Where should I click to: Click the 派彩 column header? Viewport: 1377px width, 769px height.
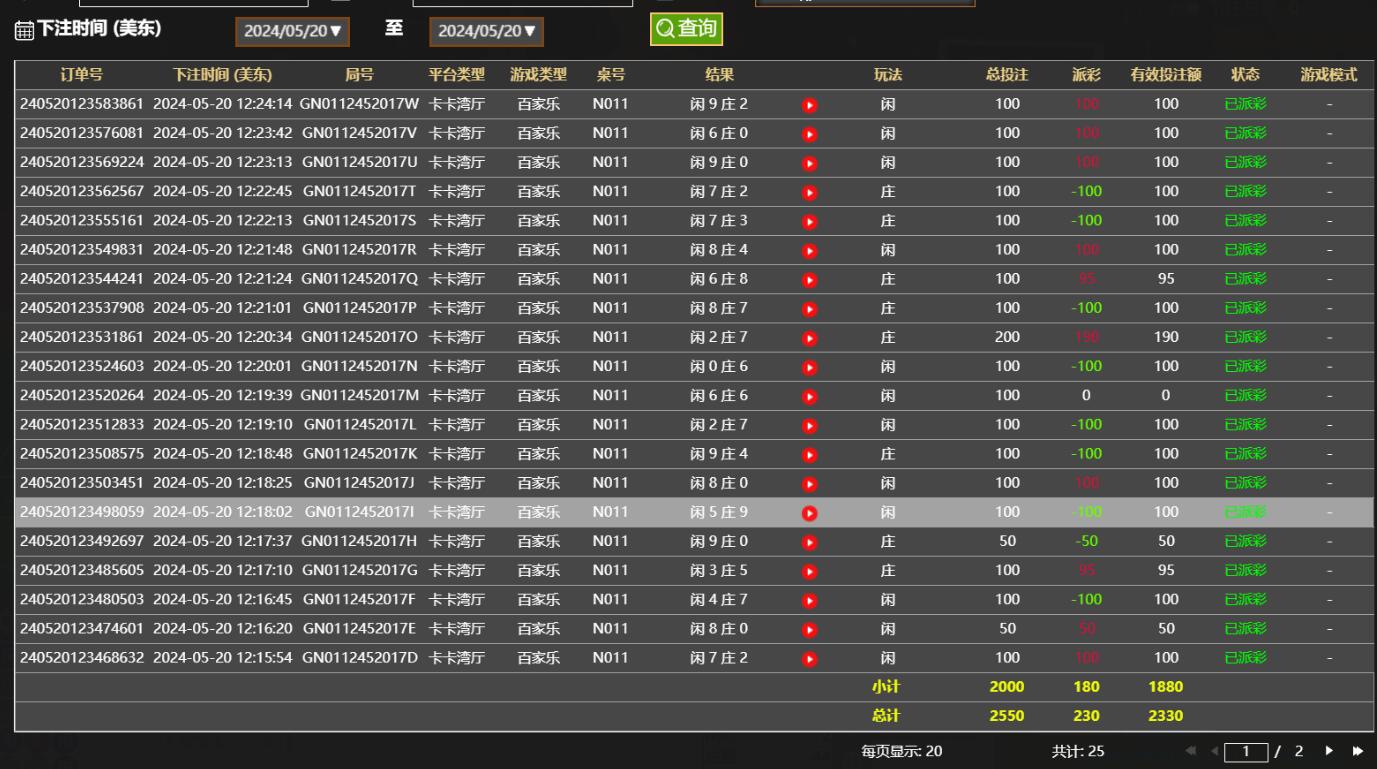[x=1086, y=75]
